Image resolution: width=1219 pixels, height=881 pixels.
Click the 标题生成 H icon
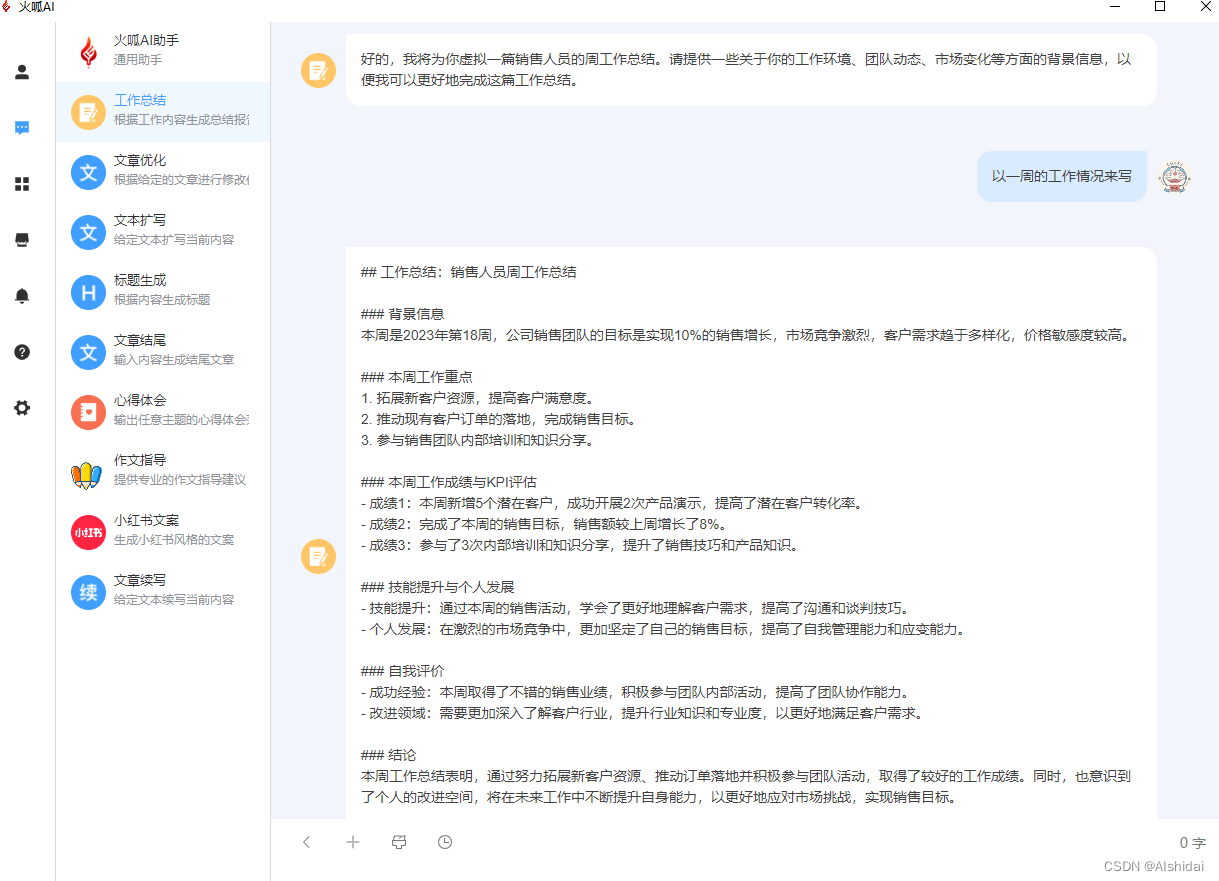89,292
